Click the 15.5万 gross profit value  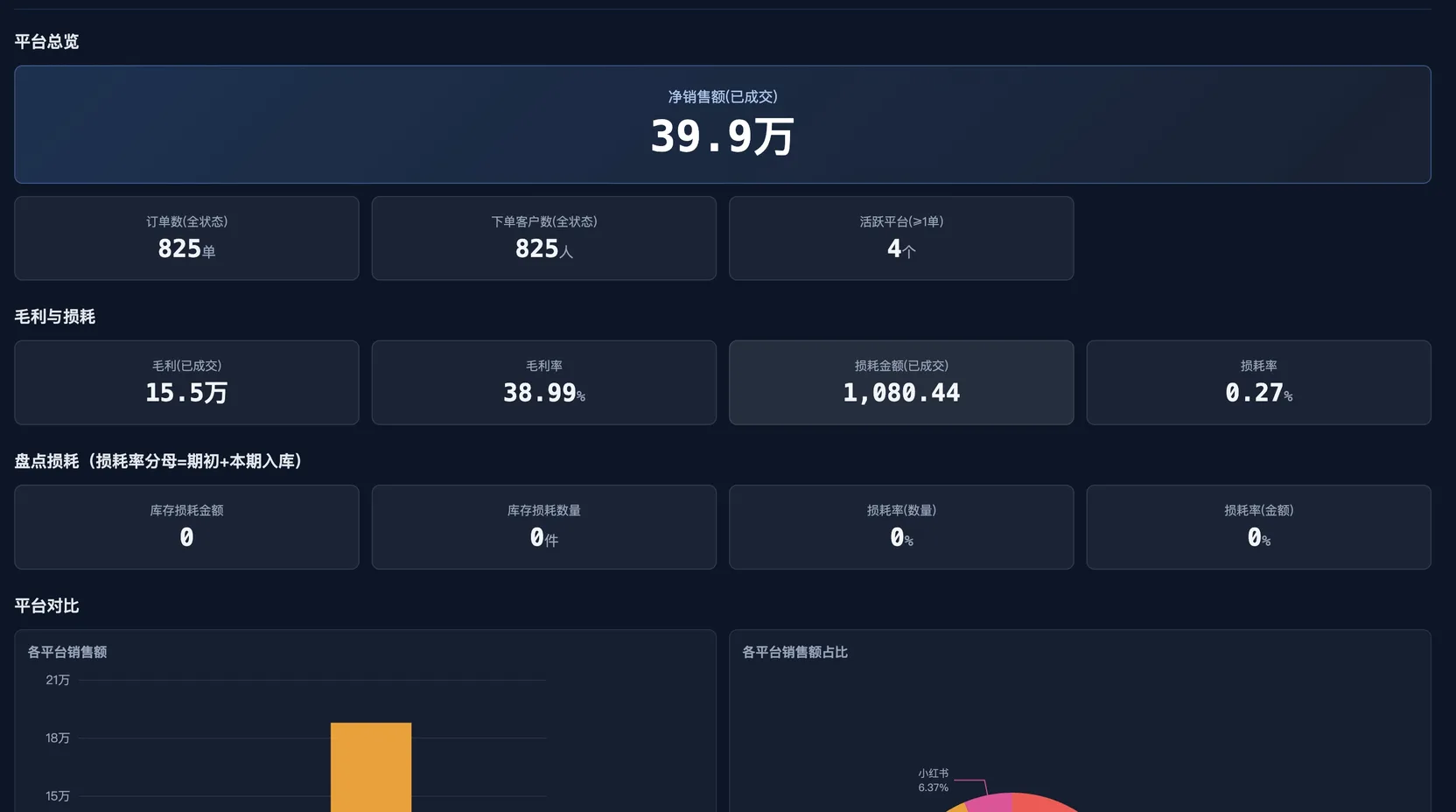coord(186,393)
